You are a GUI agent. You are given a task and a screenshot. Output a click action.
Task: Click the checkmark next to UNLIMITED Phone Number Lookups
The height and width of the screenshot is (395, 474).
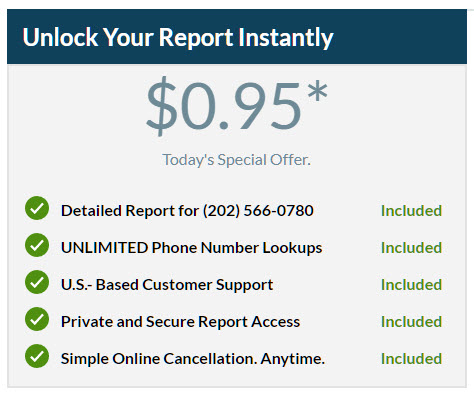click(37, 245)
